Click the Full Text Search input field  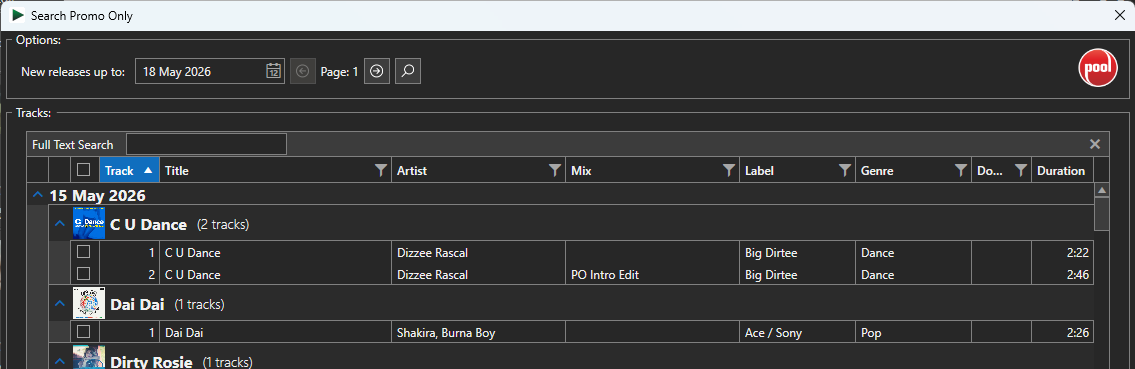206,144
